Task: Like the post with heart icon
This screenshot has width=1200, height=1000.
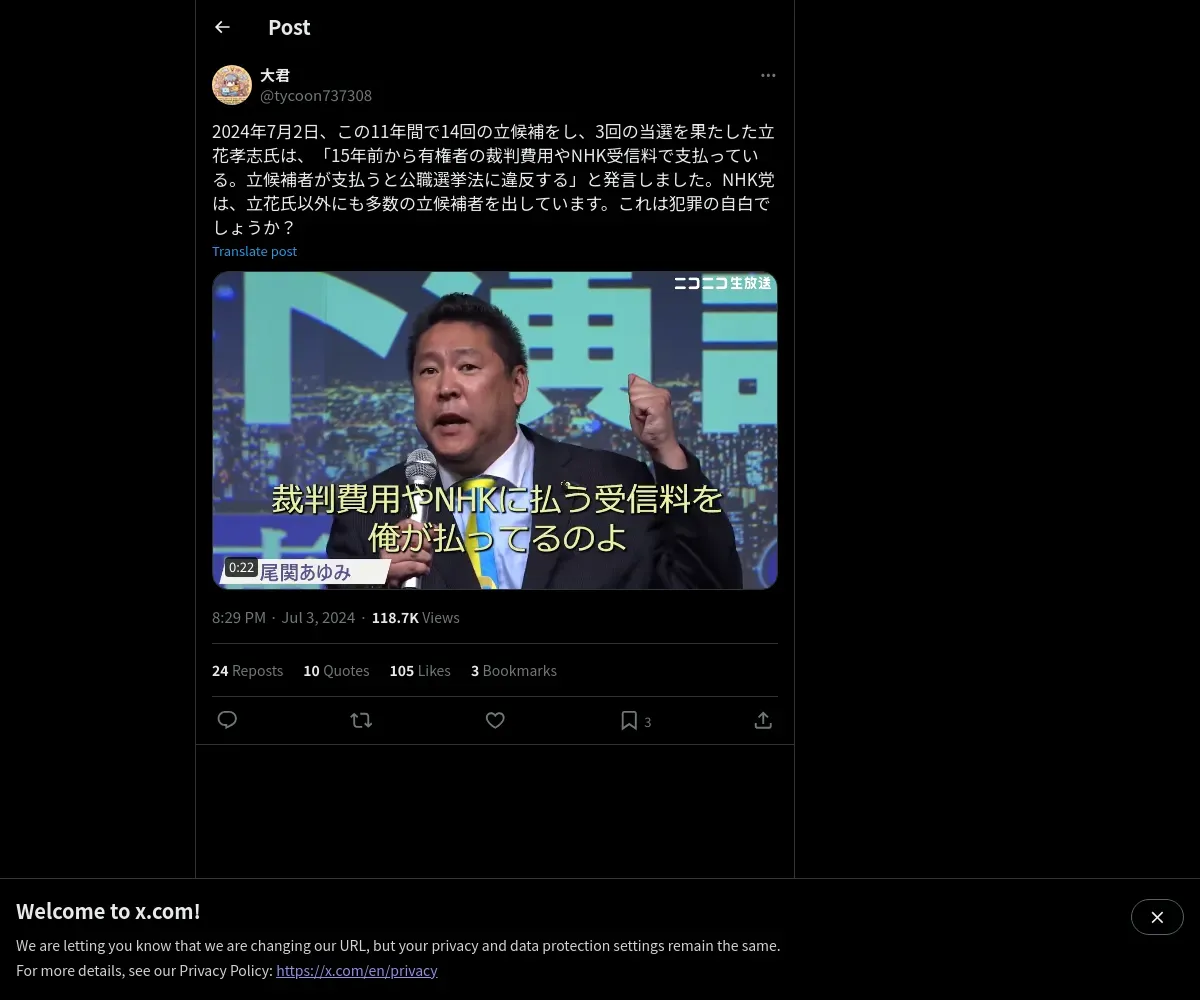Action: click(x=495, y=720)
